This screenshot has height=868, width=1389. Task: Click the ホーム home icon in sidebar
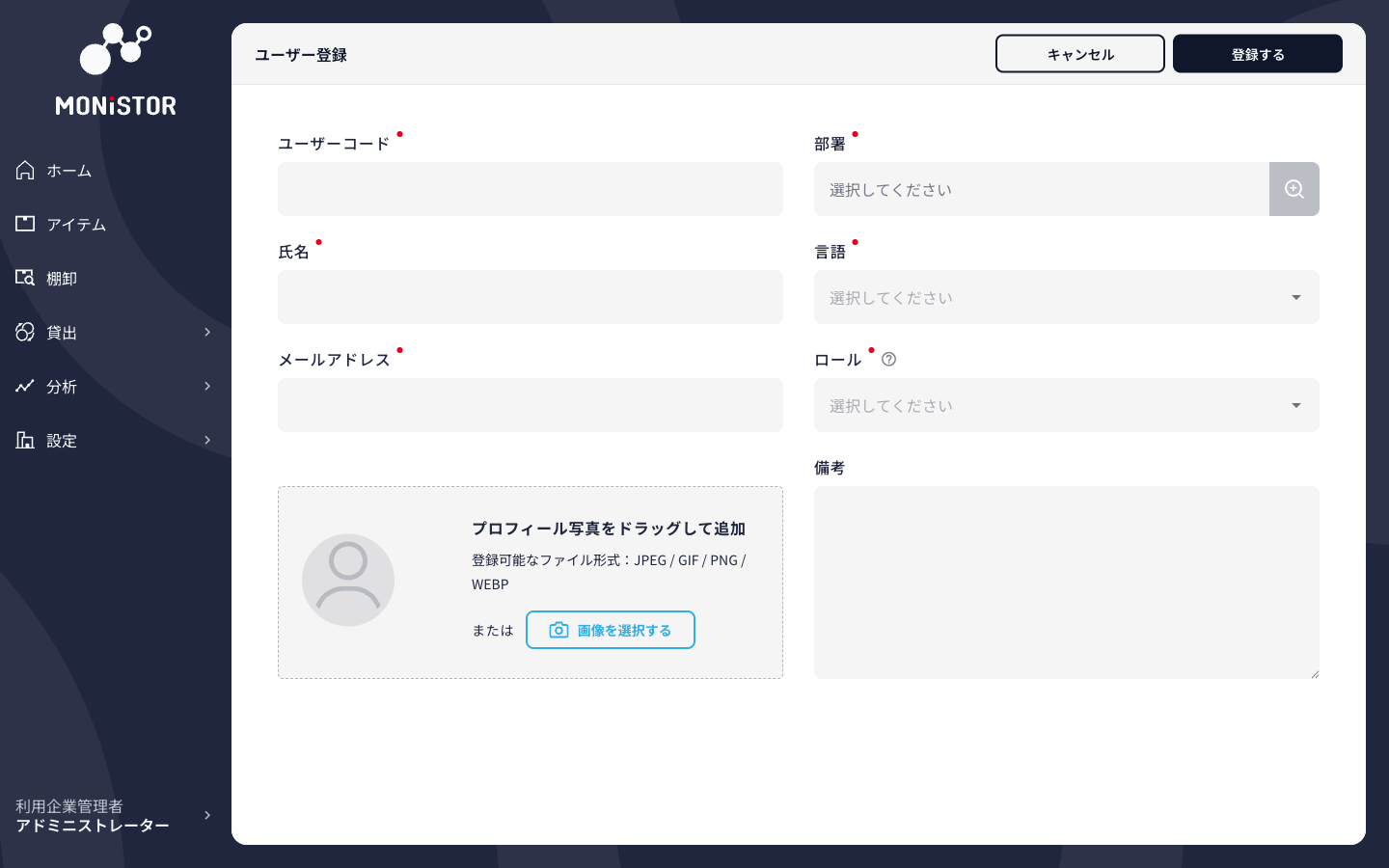point(25,170)
